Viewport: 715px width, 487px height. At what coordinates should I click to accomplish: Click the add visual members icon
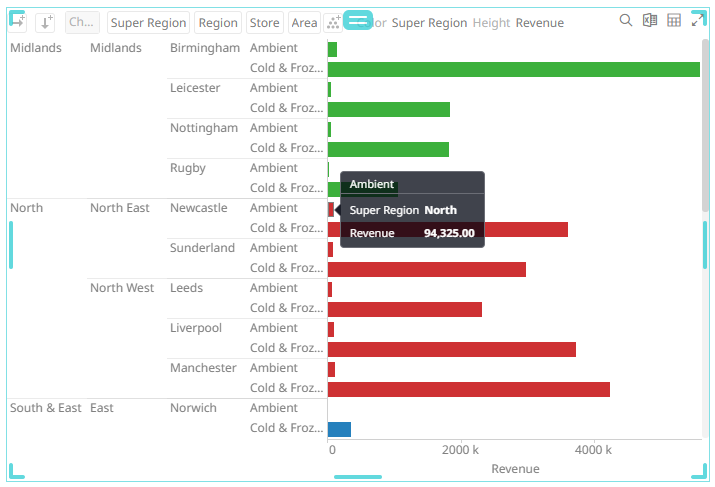pyautogui.click(x=334, y=22)
